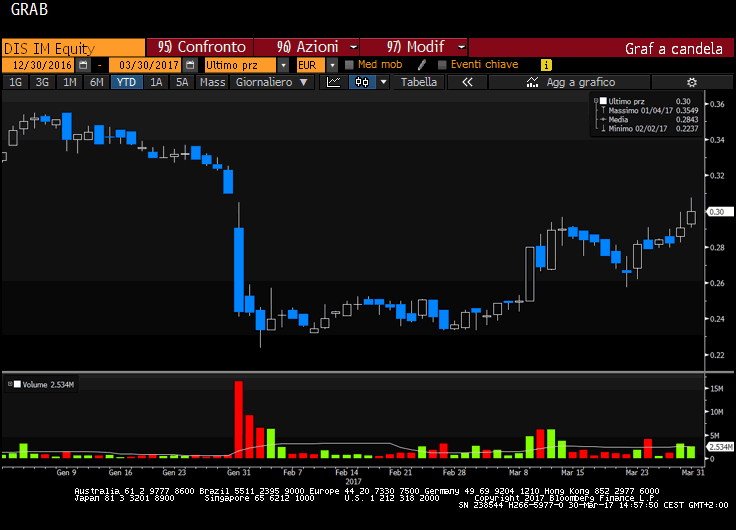Open the Tabella view button
This screenshot has height=530, width=736.
(419, 82)
